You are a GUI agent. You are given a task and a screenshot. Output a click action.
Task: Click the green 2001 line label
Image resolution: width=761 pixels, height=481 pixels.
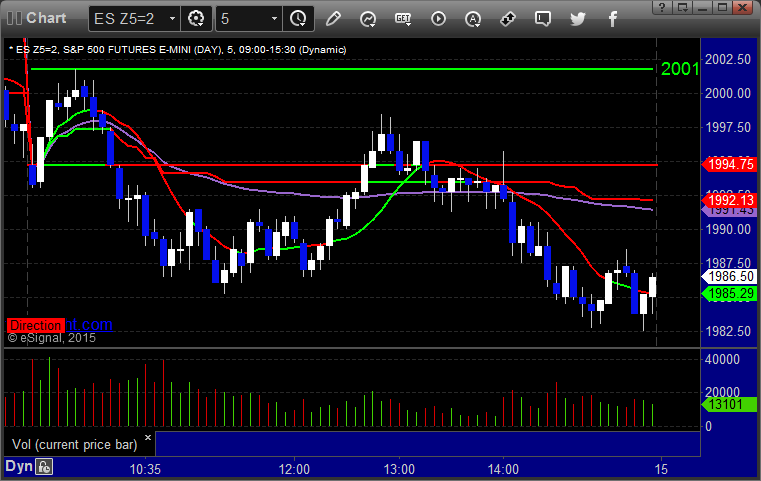pyautogui.click(x=679, y=69)
